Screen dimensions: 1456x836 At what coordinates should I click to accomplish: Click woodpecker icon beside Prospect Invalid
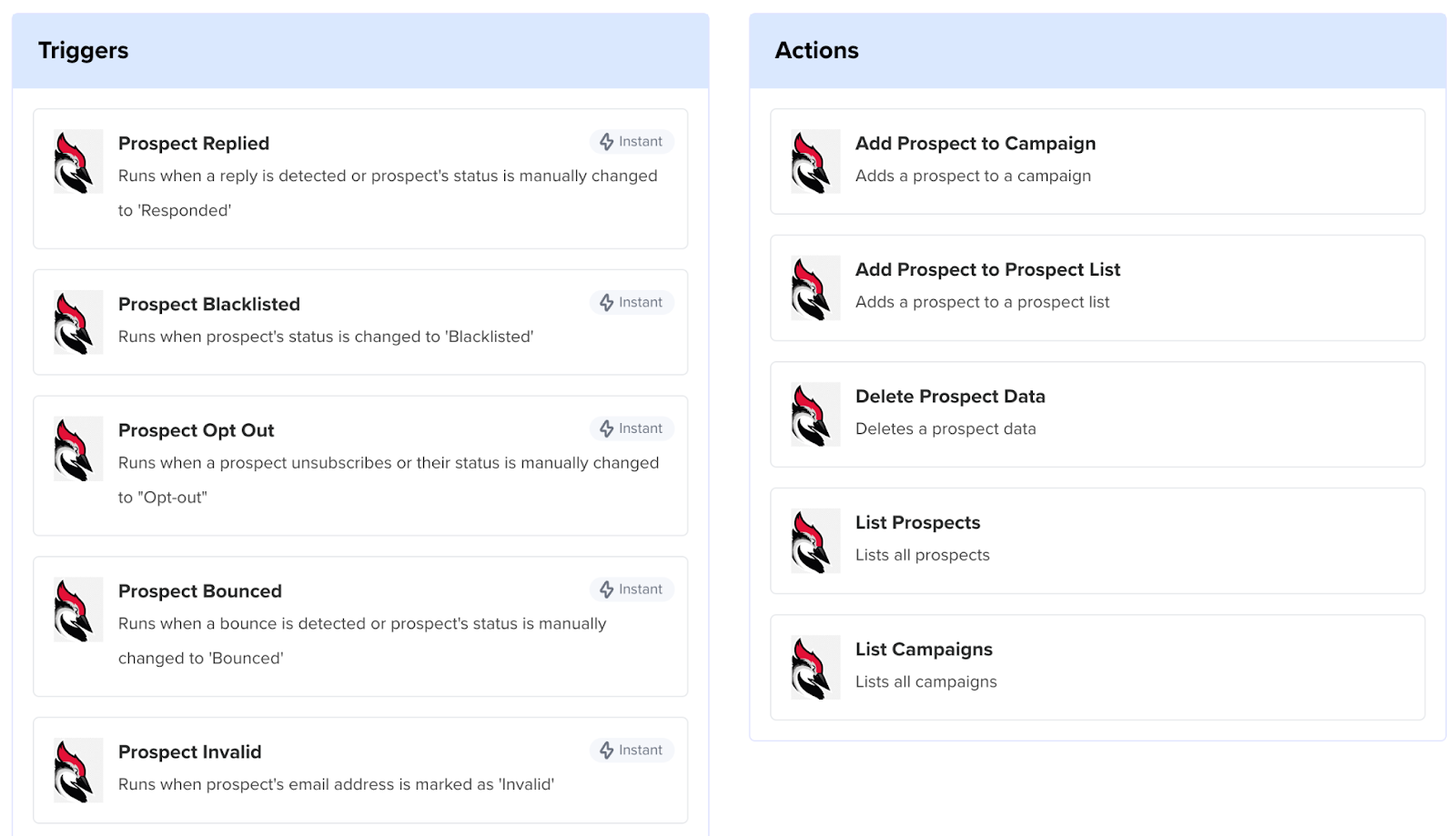77,771
